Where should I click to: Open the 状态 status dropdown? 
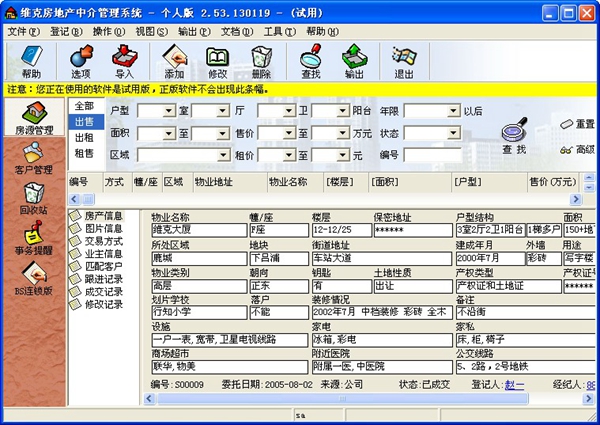(x=453, y=134)
